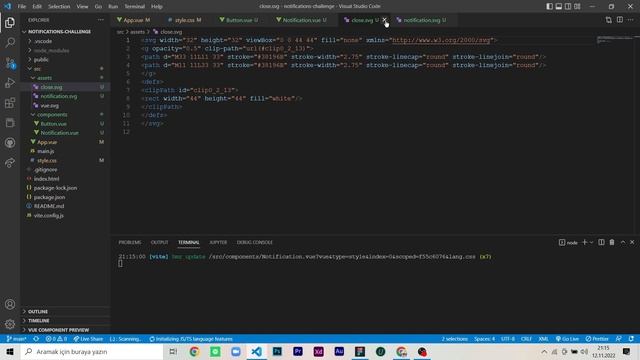Image resolution: width=640 pixels, height=360 pixels.
Task: Toggle secondary side bar layout icon
Action: tap(568, 6)
